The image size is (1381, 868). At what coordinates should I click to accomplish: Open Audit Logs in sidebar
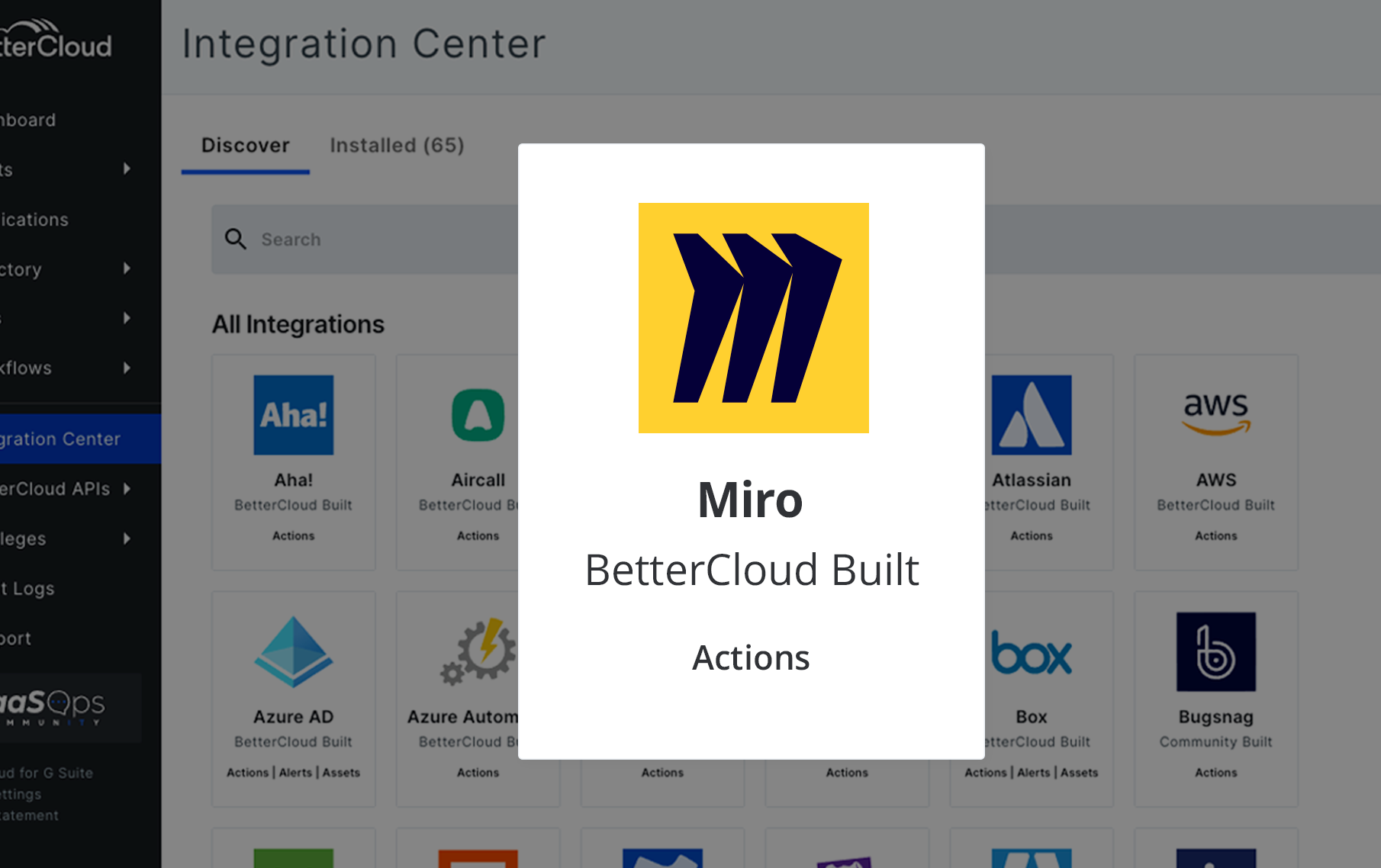(x=27, y=589)
